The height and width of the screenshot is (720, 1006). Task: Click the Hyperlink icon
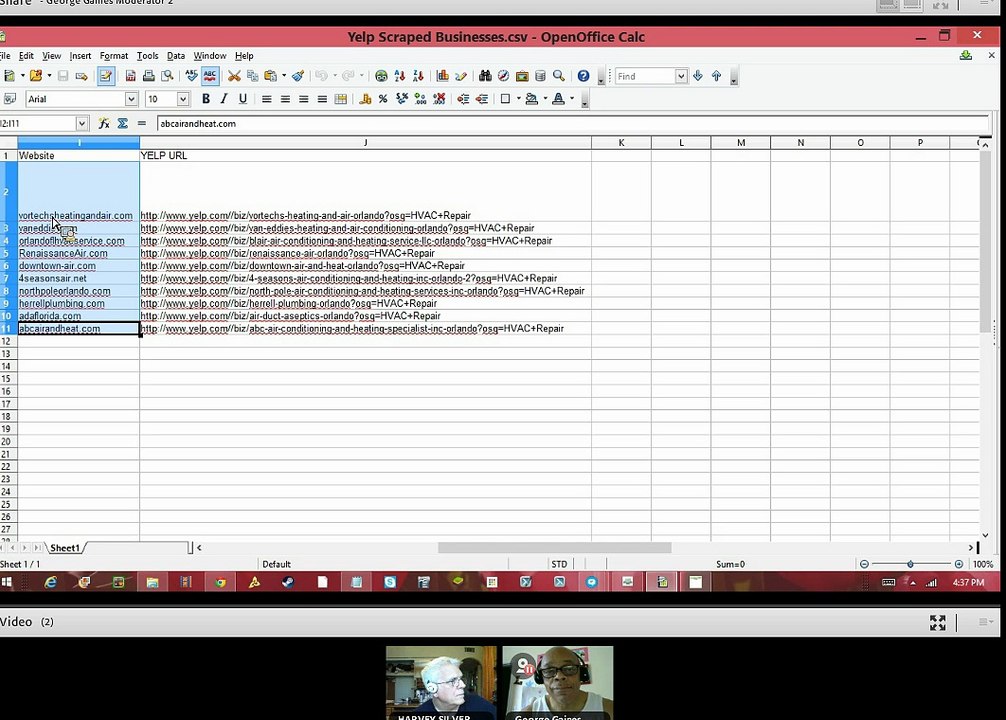coord(381,76)
